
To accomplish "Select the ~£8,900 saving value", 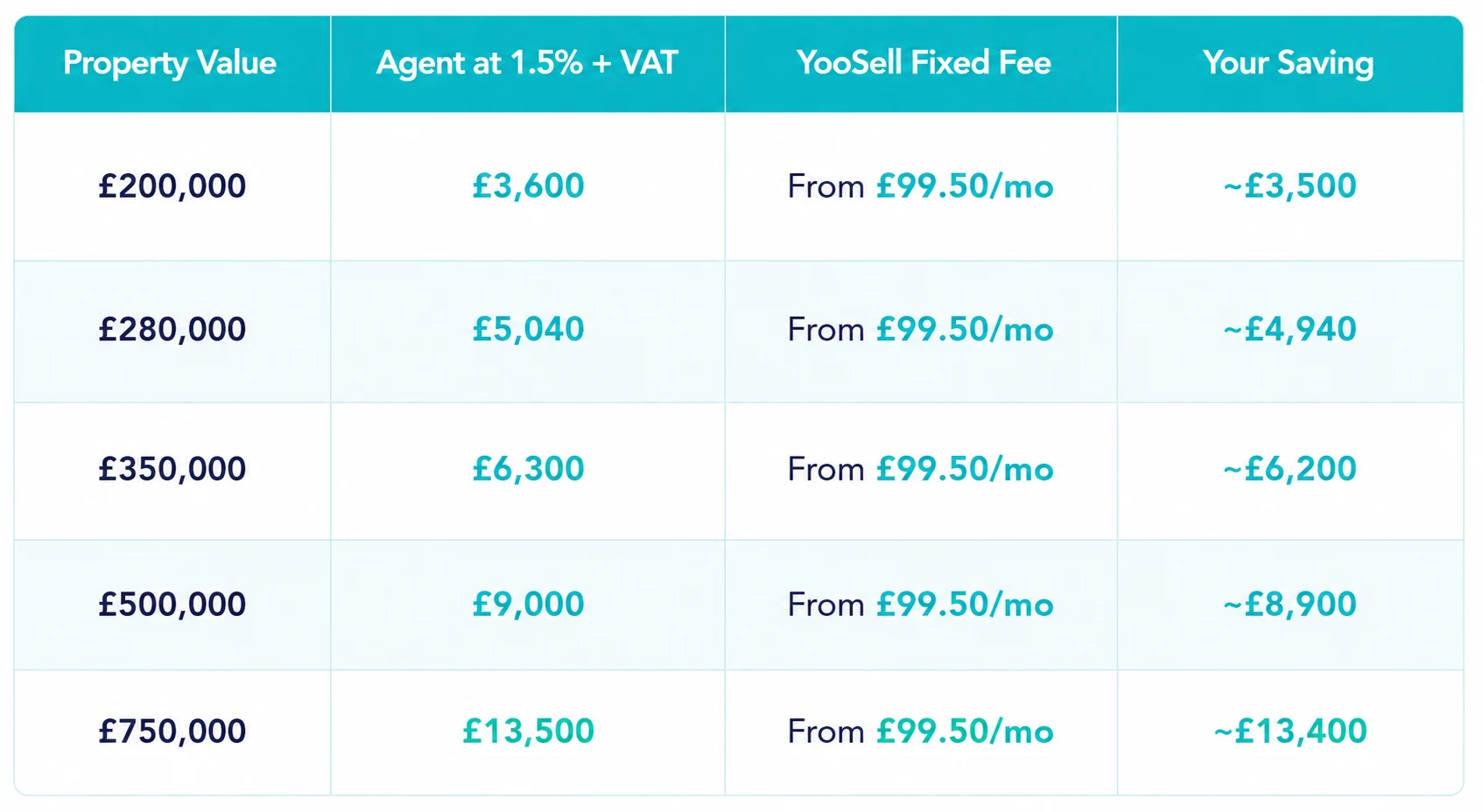I will tap(1290, 605).
